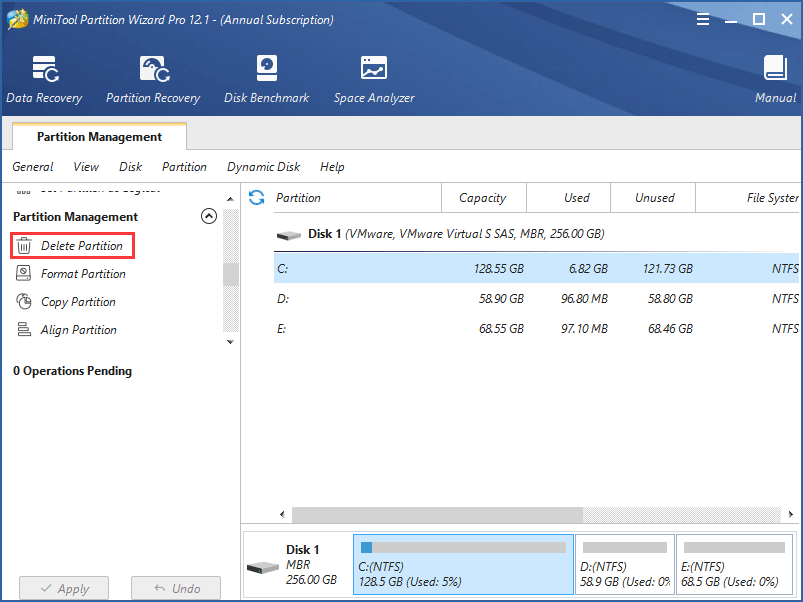The width and height of the screenshot is (803, 602).
Task: Click the 6.82 GB used cell
Action: [x=588, y=269]
